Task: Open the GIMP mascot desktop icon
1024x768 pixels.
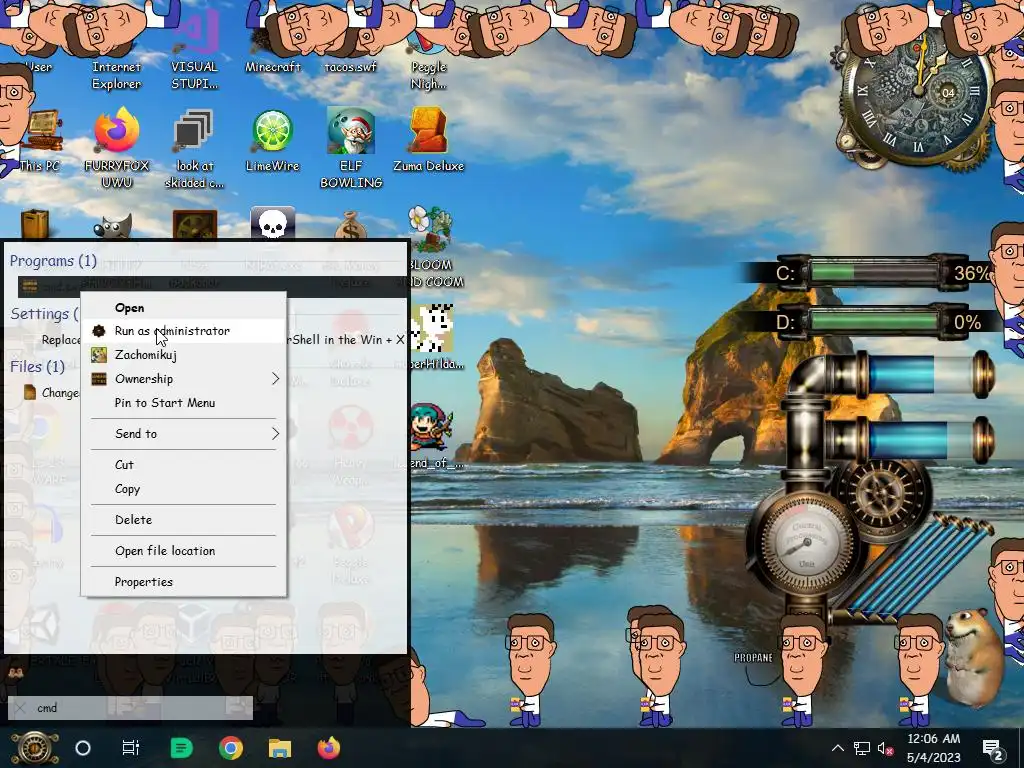Action: [x=112, y=227]
